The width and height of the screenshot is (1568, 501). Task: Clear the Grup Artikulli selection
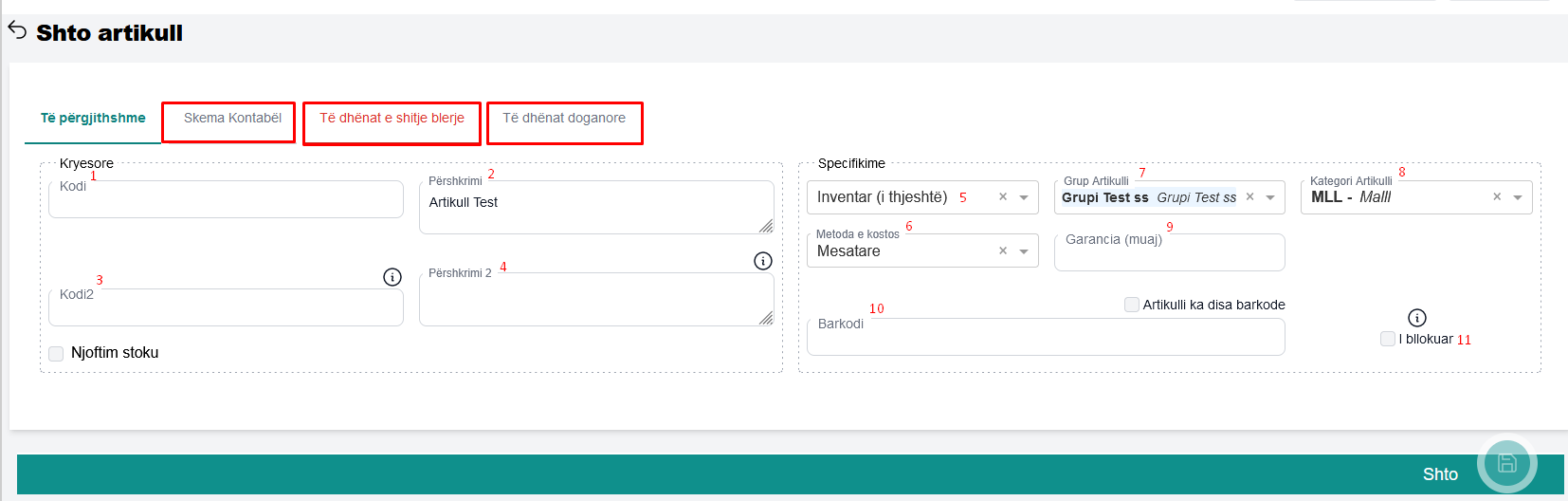(1249, 197)
